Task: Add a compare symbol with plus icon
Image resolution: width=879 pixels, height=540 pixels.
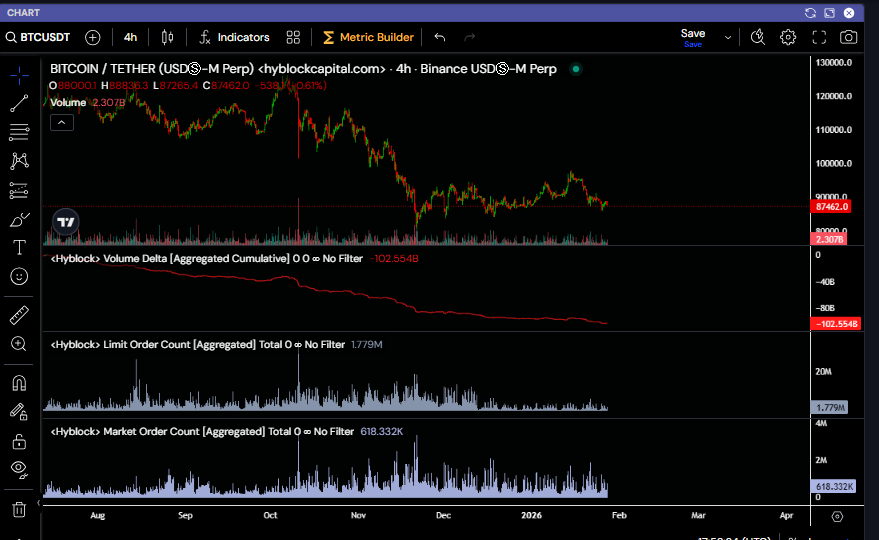Action: coord(92,38)
